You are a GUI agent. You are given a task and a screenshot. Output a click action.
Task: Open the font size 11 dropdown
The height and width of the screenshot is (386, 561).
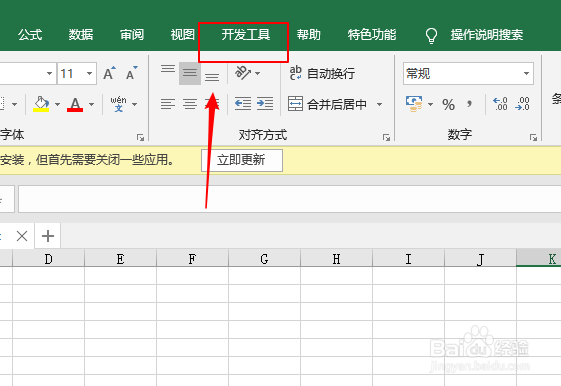tap(89, 74)
